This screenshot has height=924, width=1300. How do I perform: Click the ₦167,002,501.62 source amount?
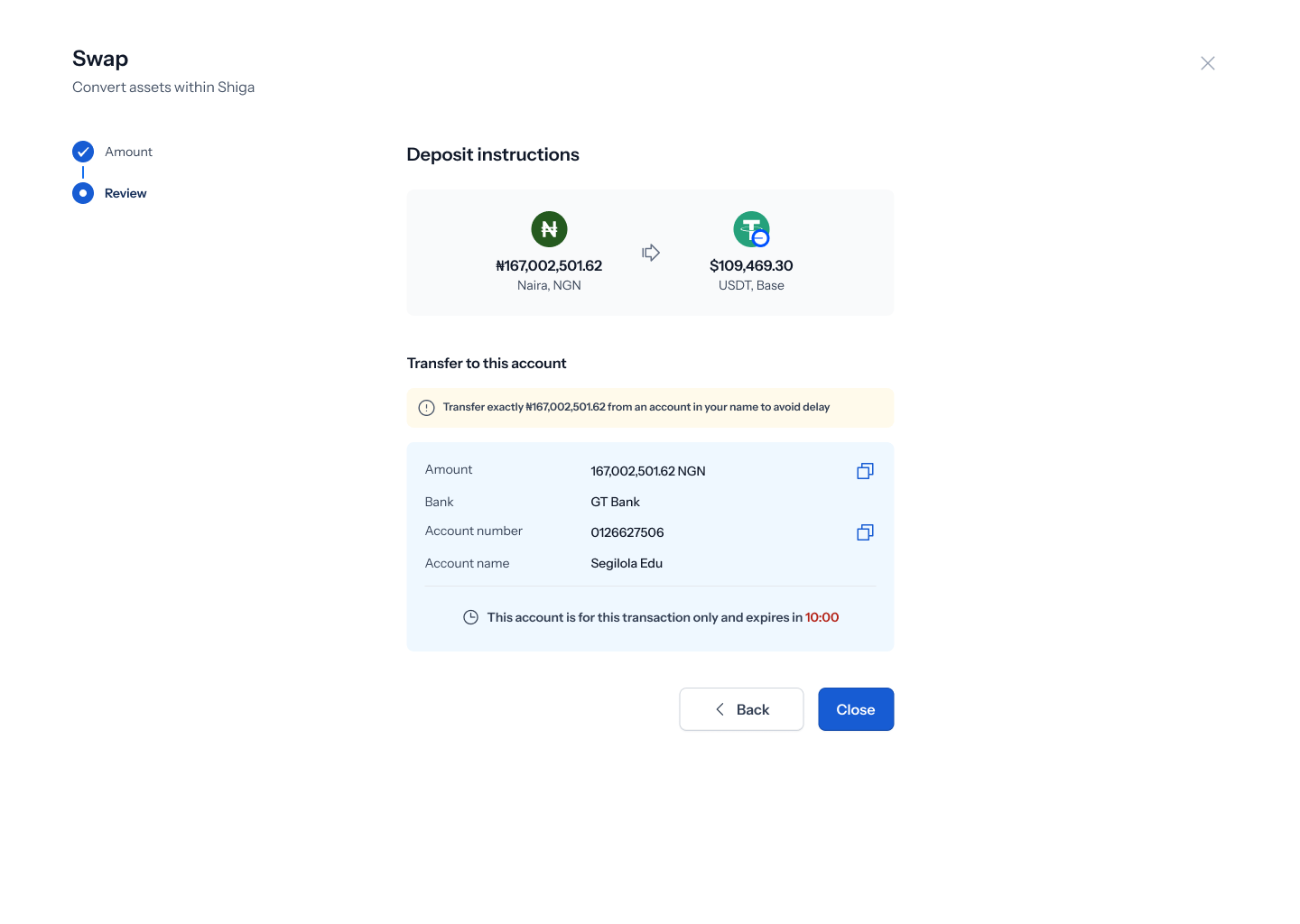pos(549,265)
